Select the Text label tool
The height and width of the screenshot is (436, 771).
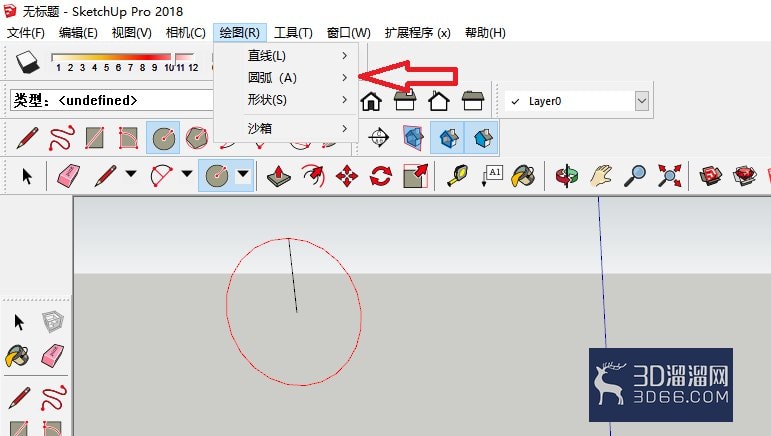492,175
